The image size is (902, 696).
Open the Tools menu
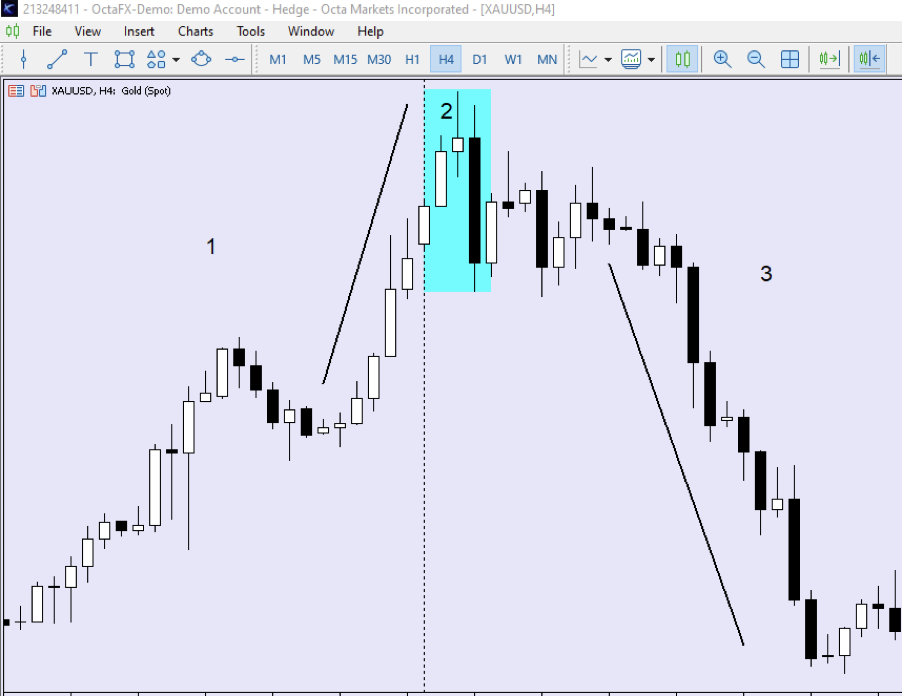point(251,32)
